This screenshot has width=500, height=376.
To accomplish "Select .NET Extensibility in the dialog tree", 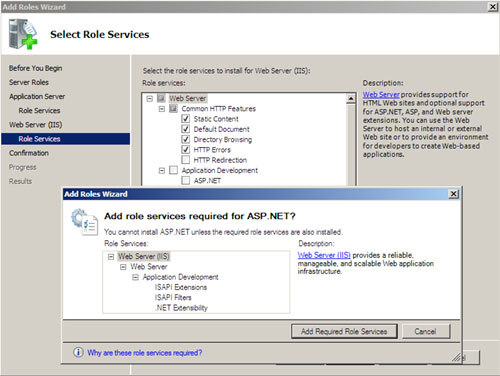I will point(181,308).
